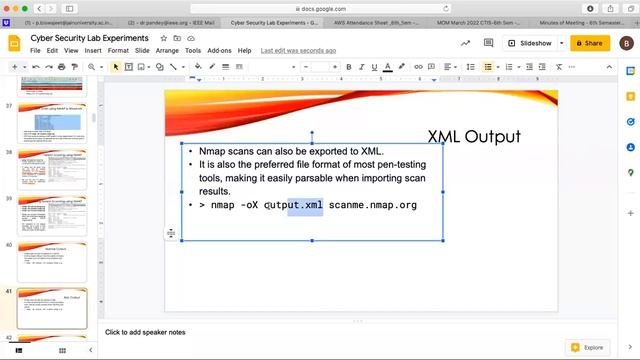Click the insert image icon
Image resolution: width=640 pixels, height=360 pixels.
[141, 67]
